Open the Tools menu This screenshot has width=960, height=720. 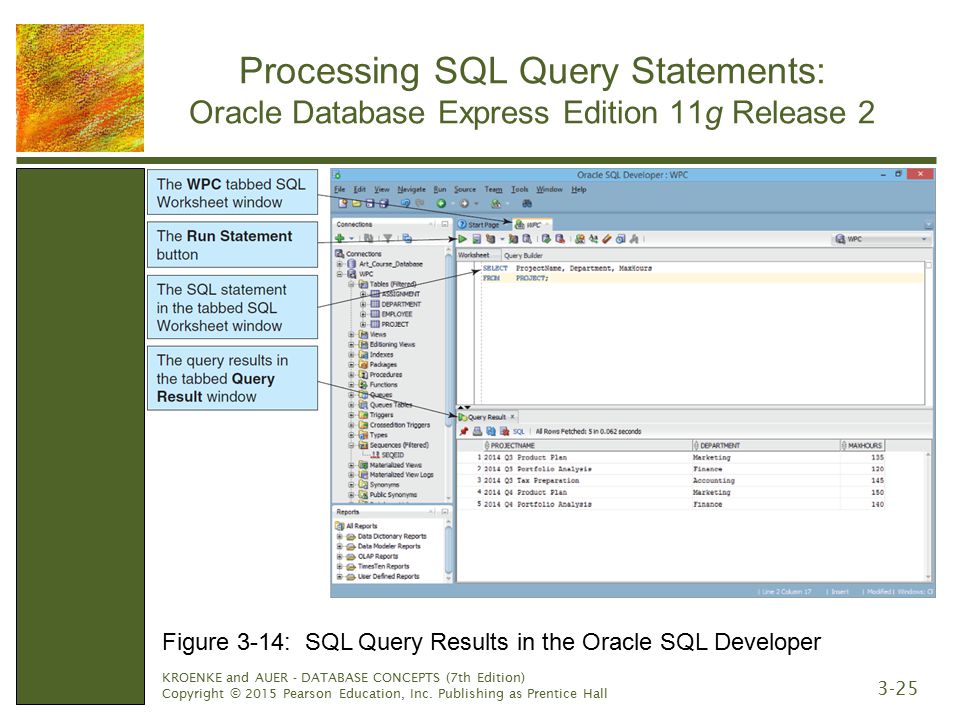point(520,190)
